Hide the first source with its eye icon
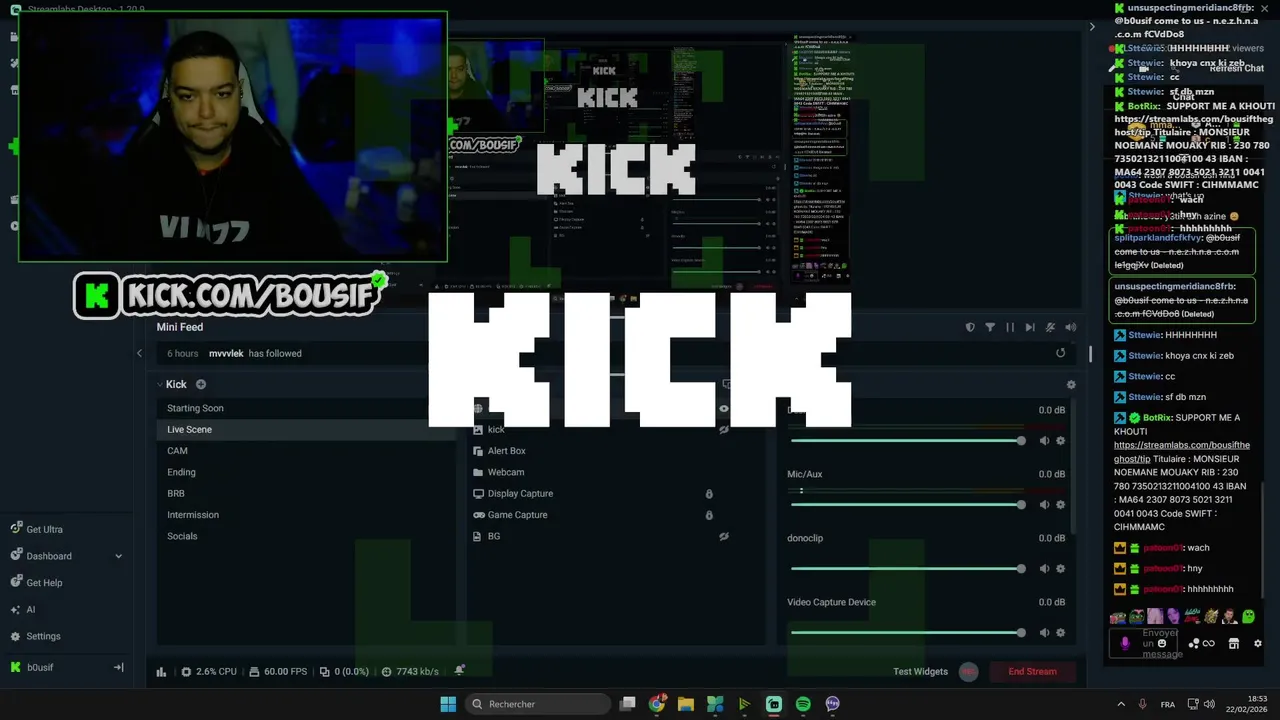 pyautogui.click(x=724, y=408)
